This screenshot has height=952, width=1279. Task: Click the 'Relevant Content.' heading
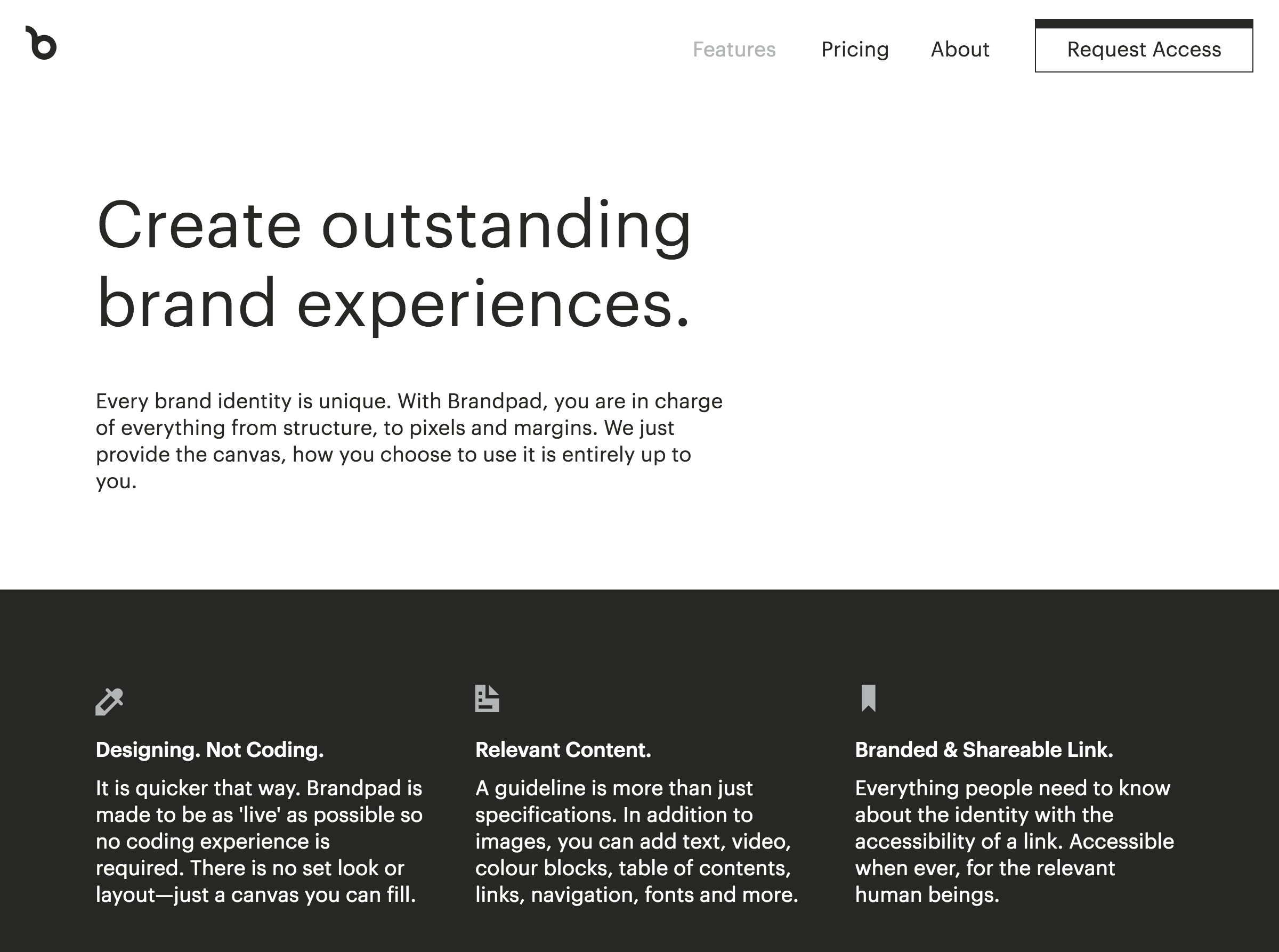[563, 750]
